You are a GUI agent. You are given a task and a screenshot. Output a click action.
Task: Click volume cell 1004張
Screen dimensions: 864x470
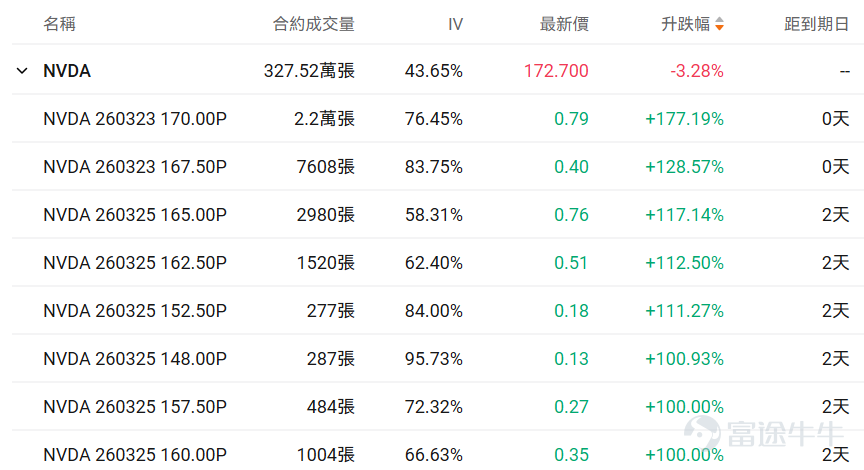point(326,455)
